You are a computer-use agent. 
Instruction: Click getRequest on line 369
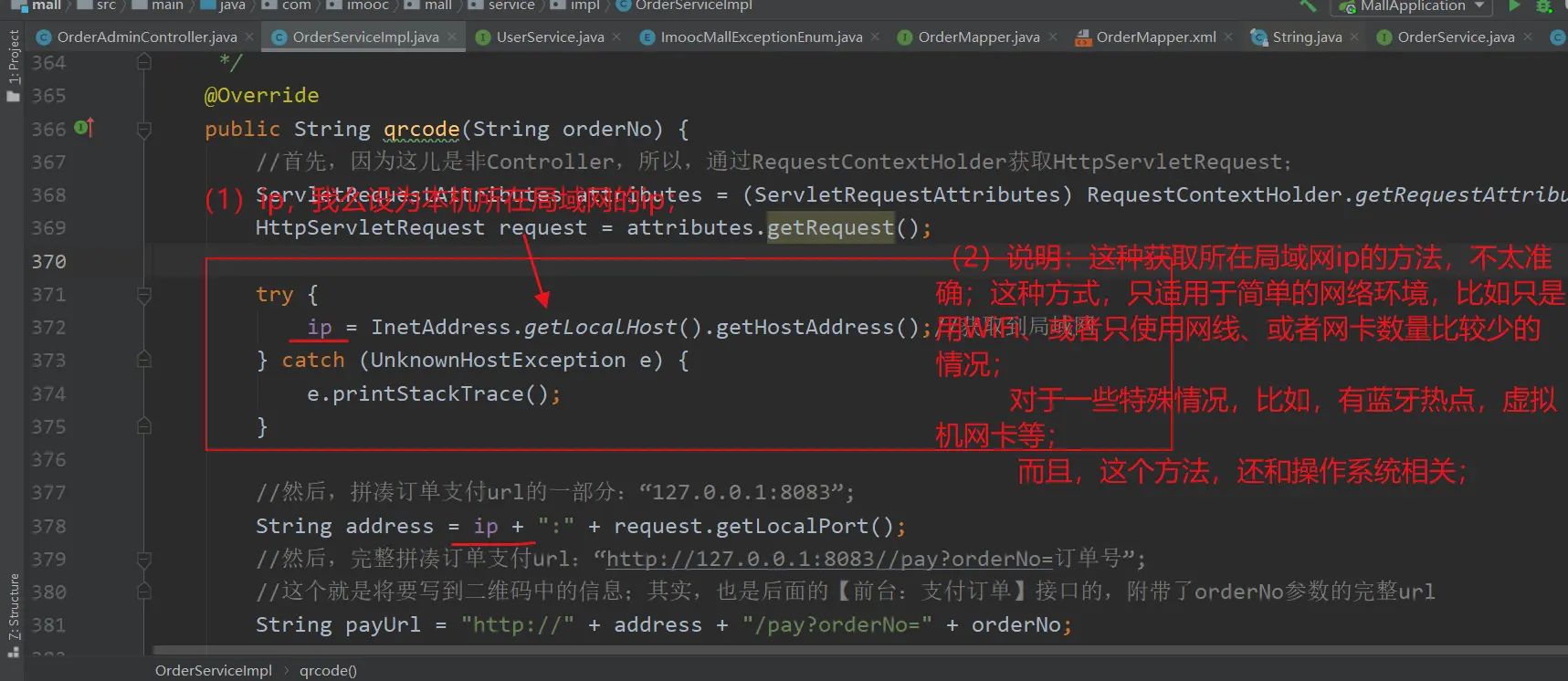click(x=830, y=228)
